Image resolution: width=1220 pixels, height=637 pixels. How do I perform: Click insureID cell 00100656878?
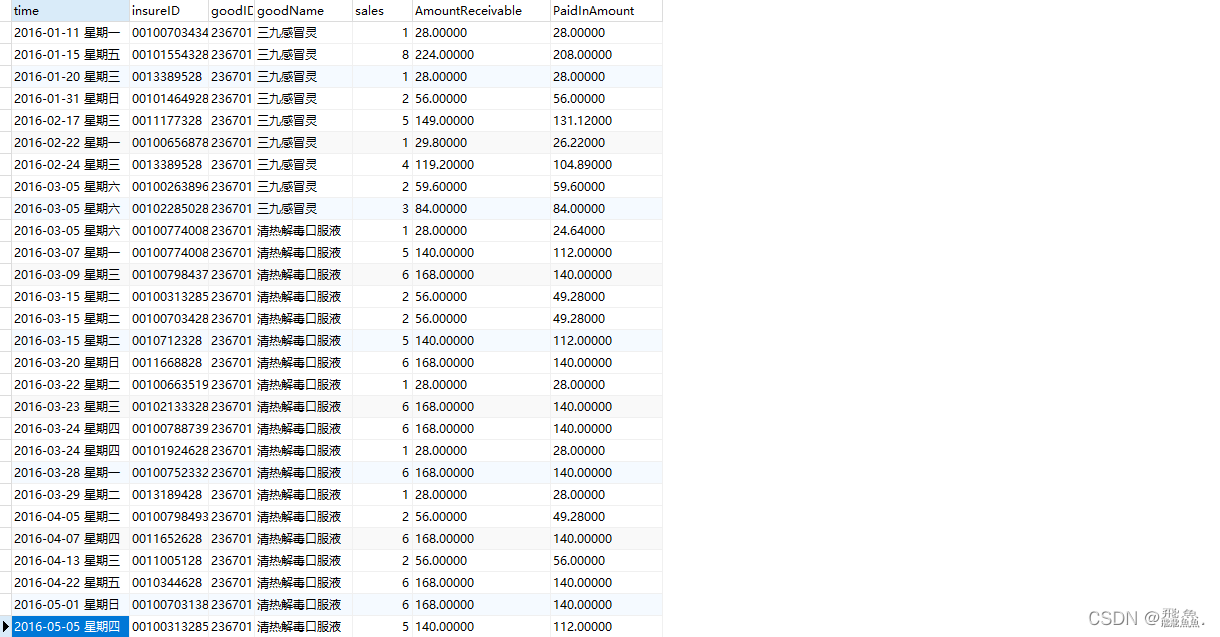(170, 143)
